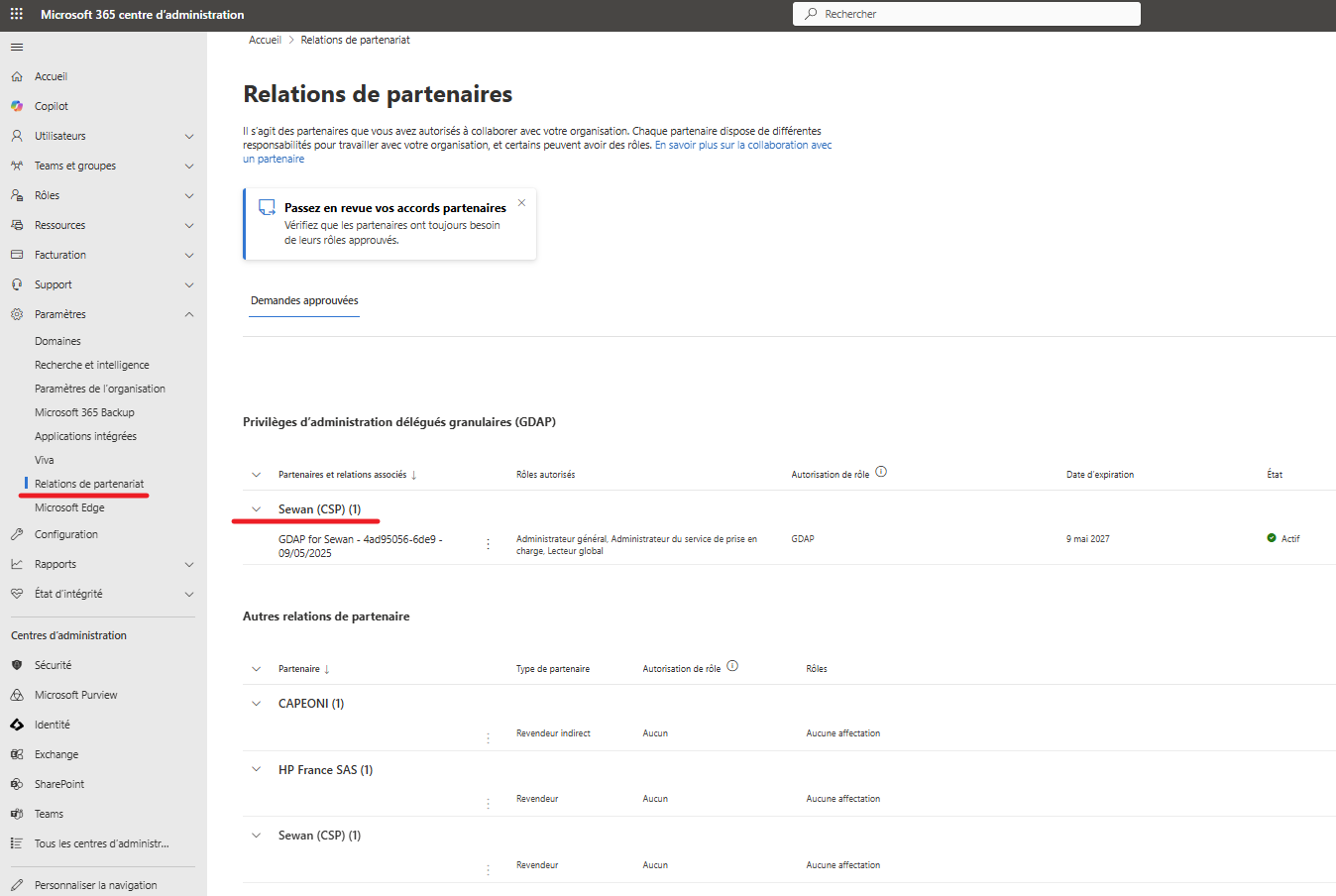This screenshot has width=1336, height=896.
Task: Click the Tous les centres list icon
Action: (x=17, y=843)
